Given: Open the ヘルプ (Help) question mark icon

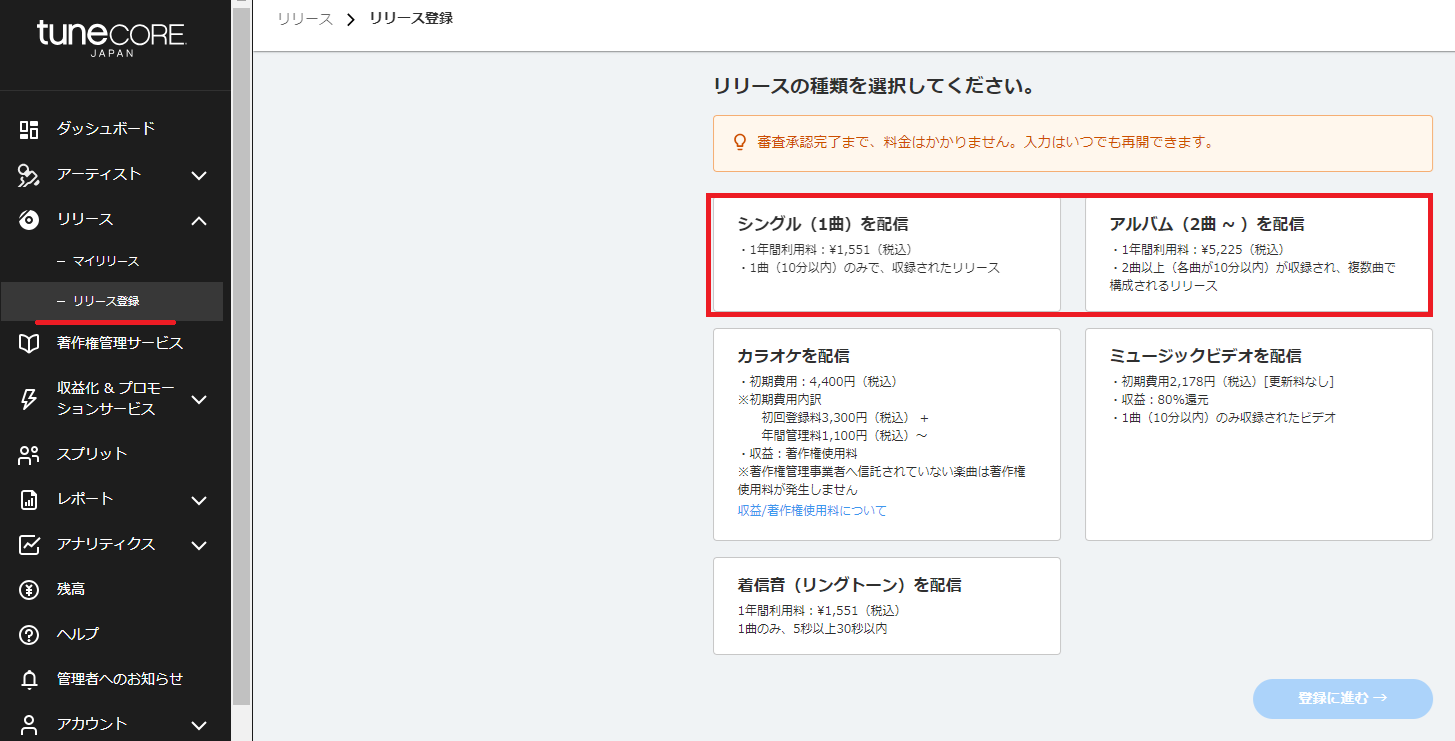Looking at the screenshot, I should 27,634.
